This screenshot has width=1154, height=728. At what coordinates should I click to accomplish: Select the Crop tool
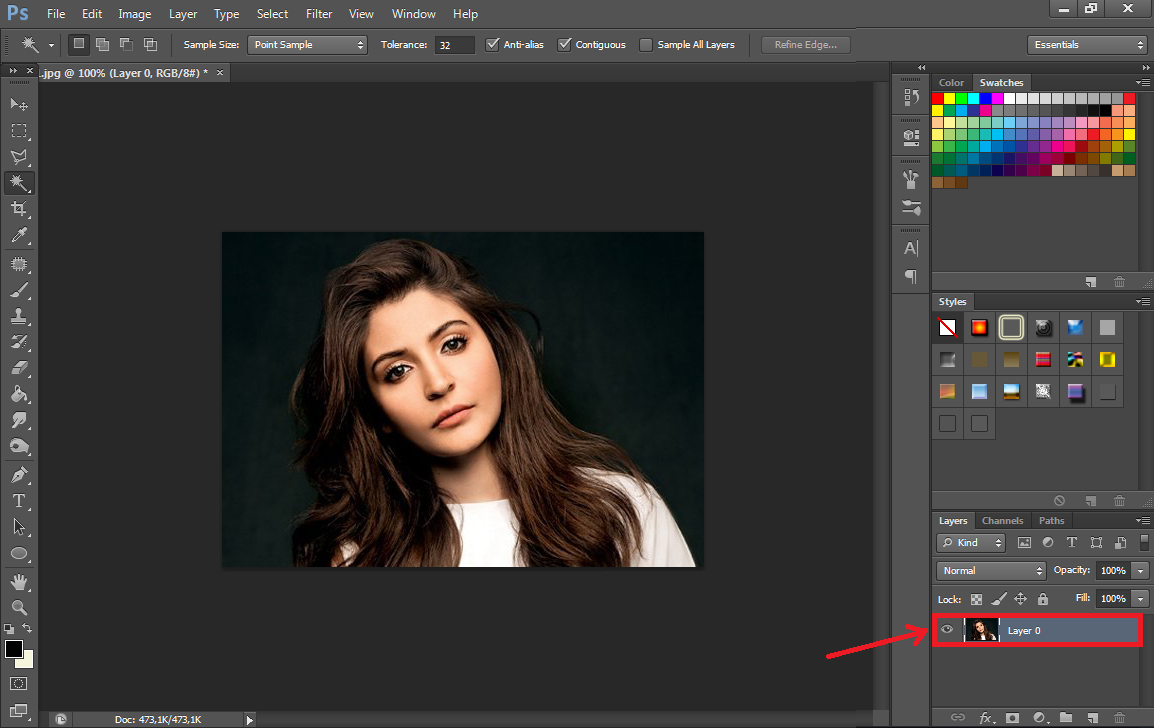pyautogui.click(x=19, y=209)
